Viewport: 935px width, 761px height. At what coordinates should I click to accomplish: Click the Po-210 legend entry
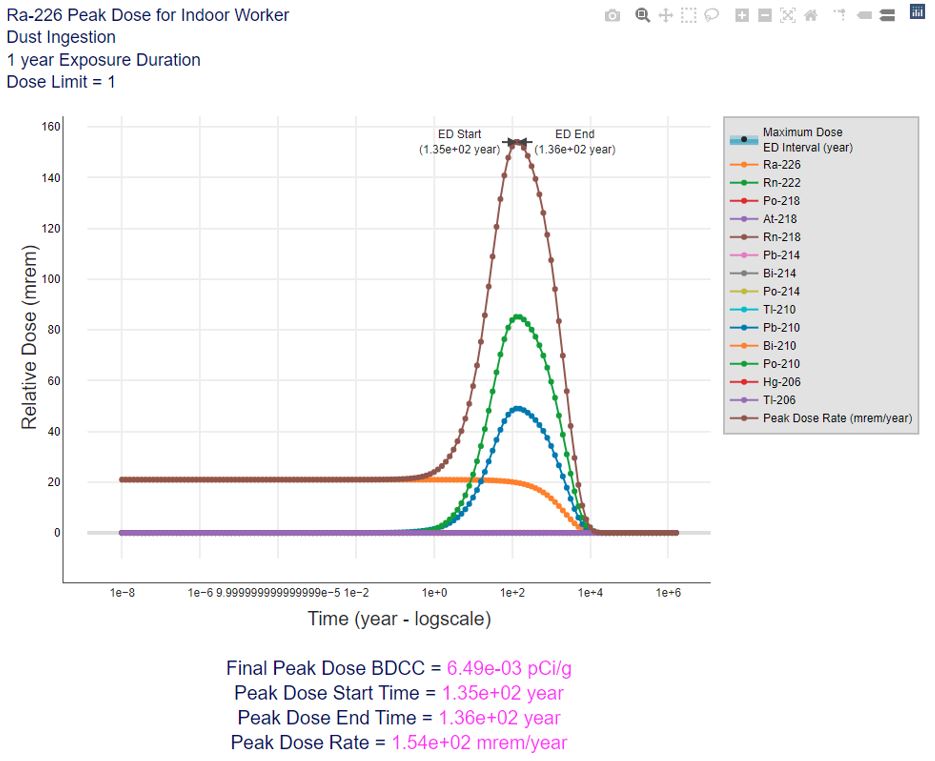point(781,364)
